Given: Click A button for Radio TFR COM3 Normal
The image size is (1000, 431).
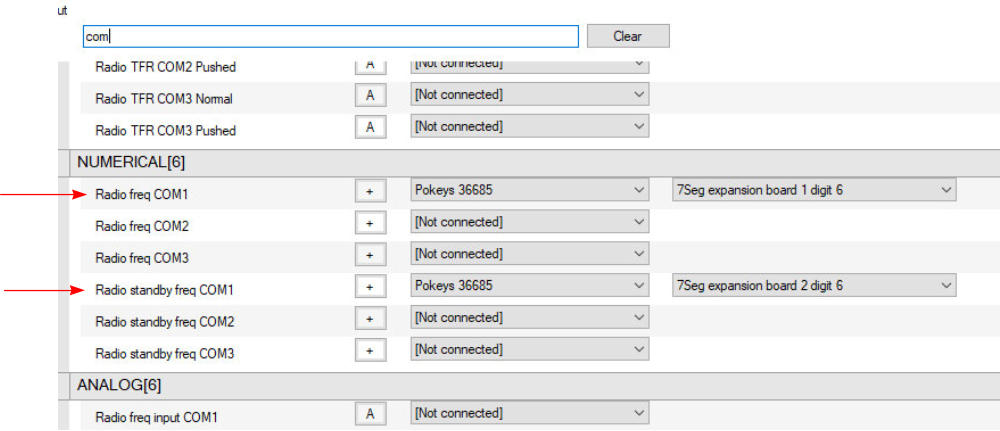Looking at the screenshot, I should pos(369,95).
